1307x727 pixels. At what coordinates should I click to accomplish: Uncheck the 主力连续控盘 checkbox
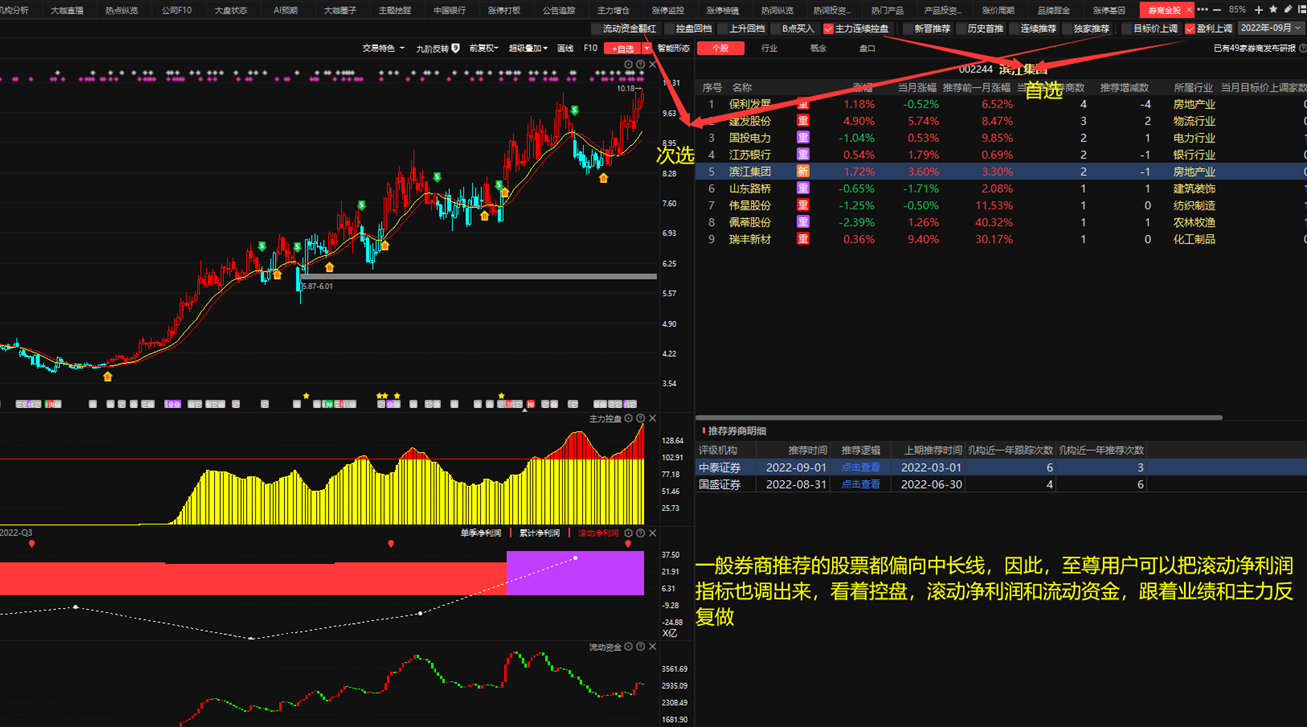[x=828, y=29]
